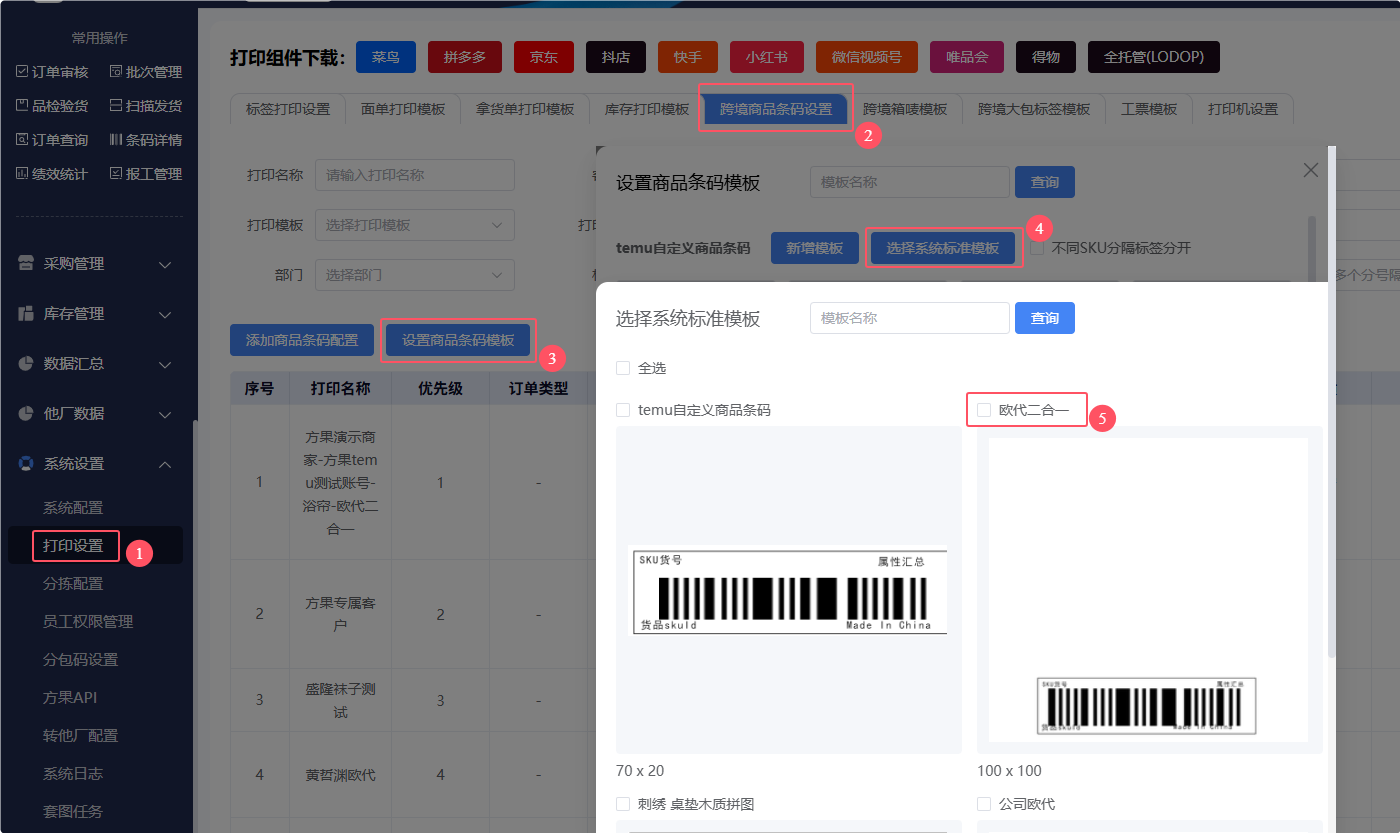
Task: Open the 工票模板 tab
Action: click(1149, 109)
